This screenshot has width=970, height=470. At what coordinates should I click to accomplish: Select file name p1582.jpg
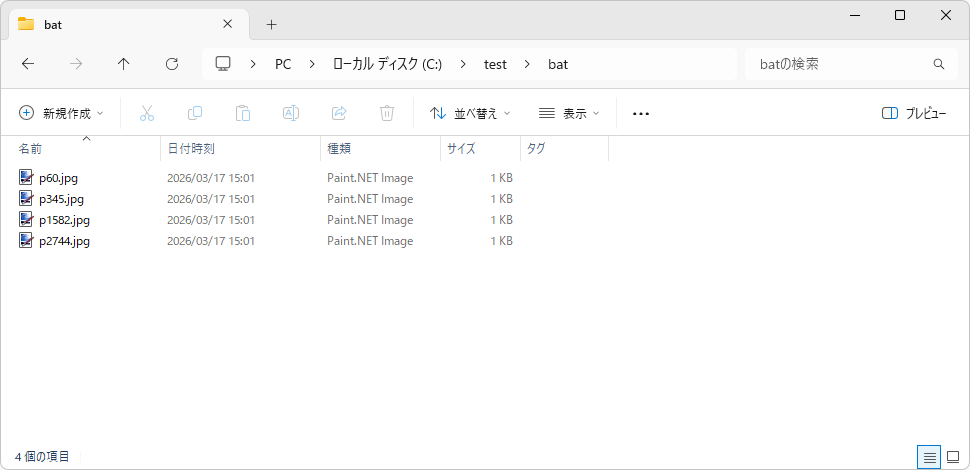click(64, 220)
